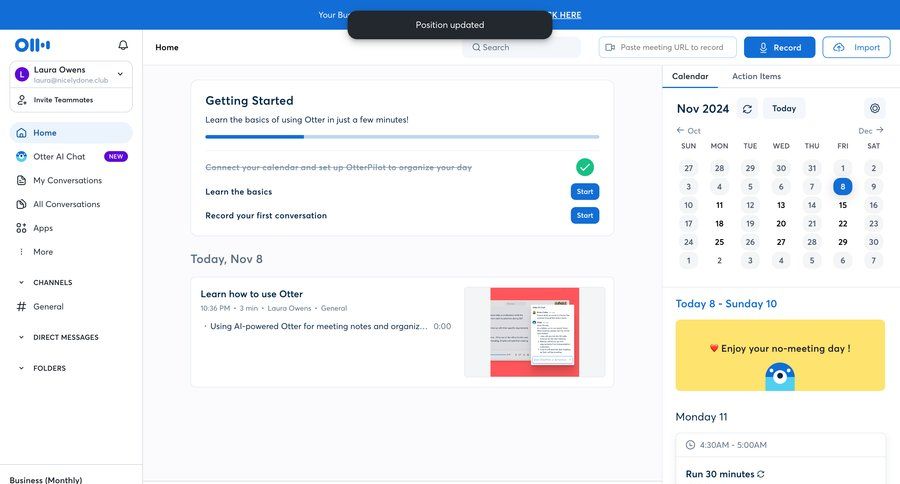Open My Conversations
This screenshot has width=900, height=484.
71,180
